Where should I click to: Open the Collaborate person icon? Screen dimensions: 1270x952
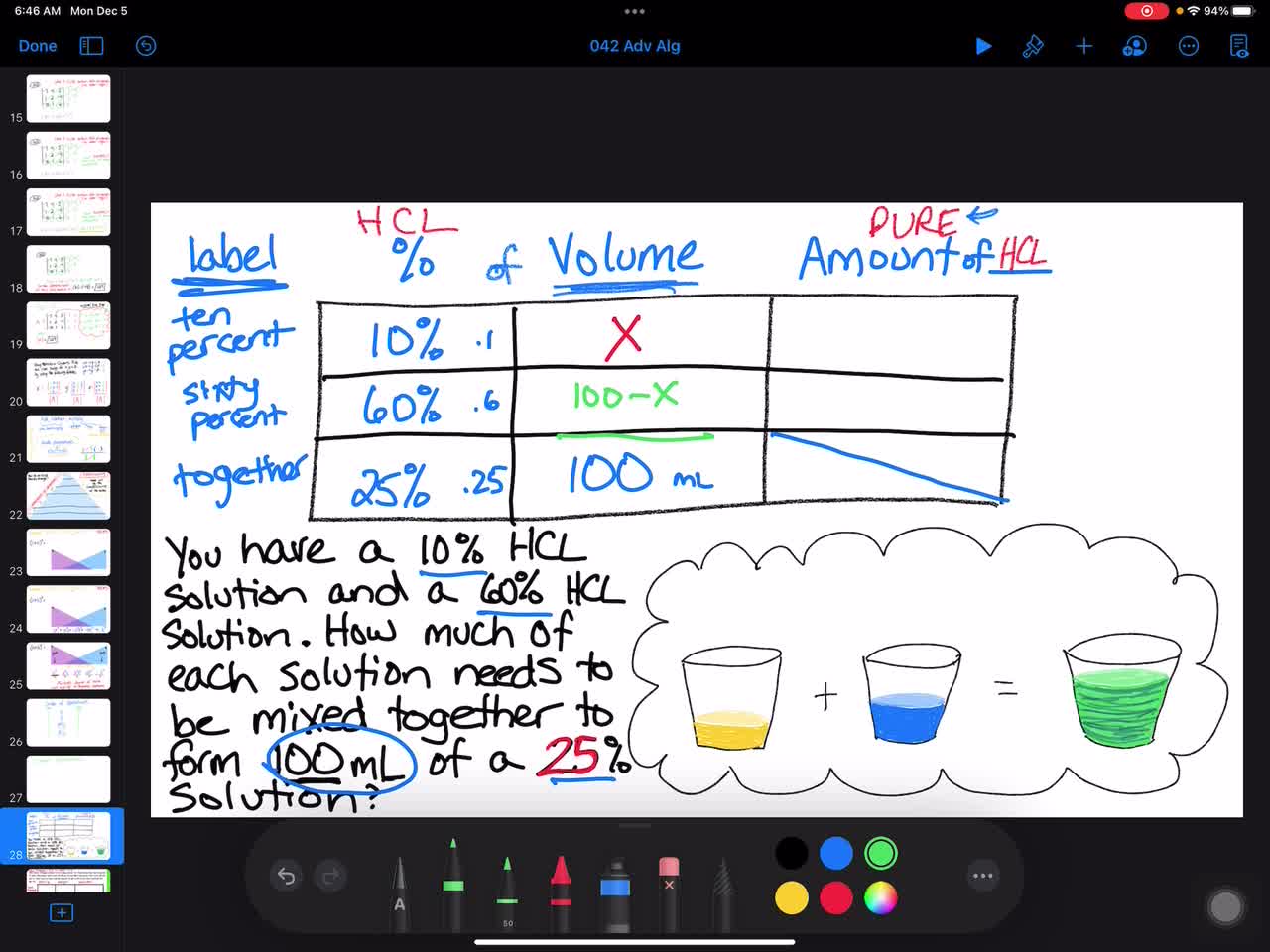(1135, 46)
